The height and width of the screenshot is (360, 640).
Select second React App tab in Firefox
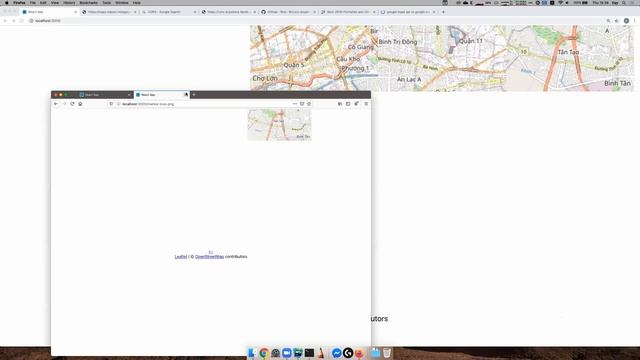coord(162,95)
